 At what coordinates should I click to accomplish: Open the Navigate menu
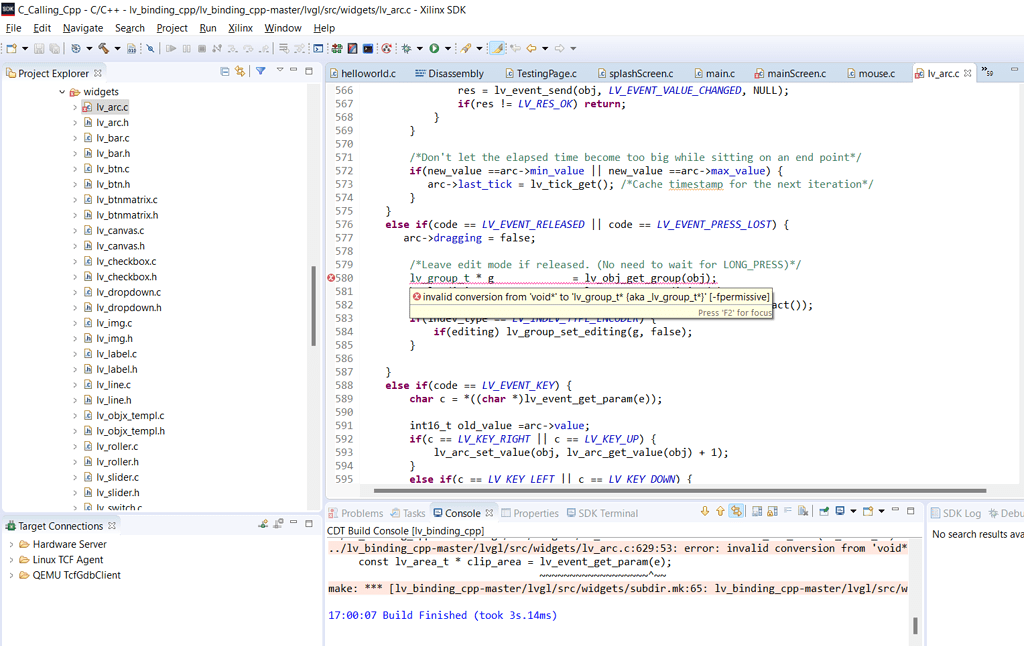83,28
